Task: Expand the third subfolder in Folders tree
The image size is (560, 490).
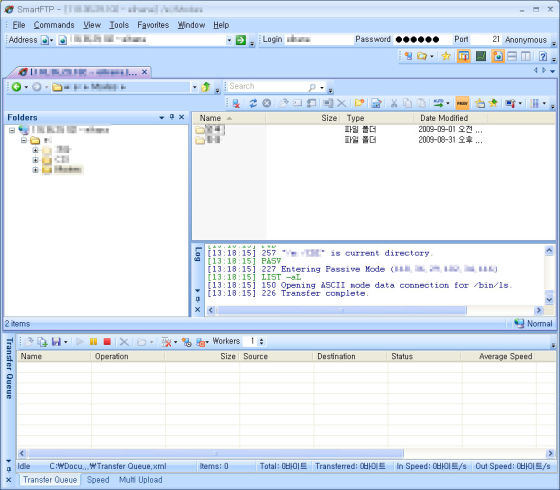Action: (x=35, y=170)
